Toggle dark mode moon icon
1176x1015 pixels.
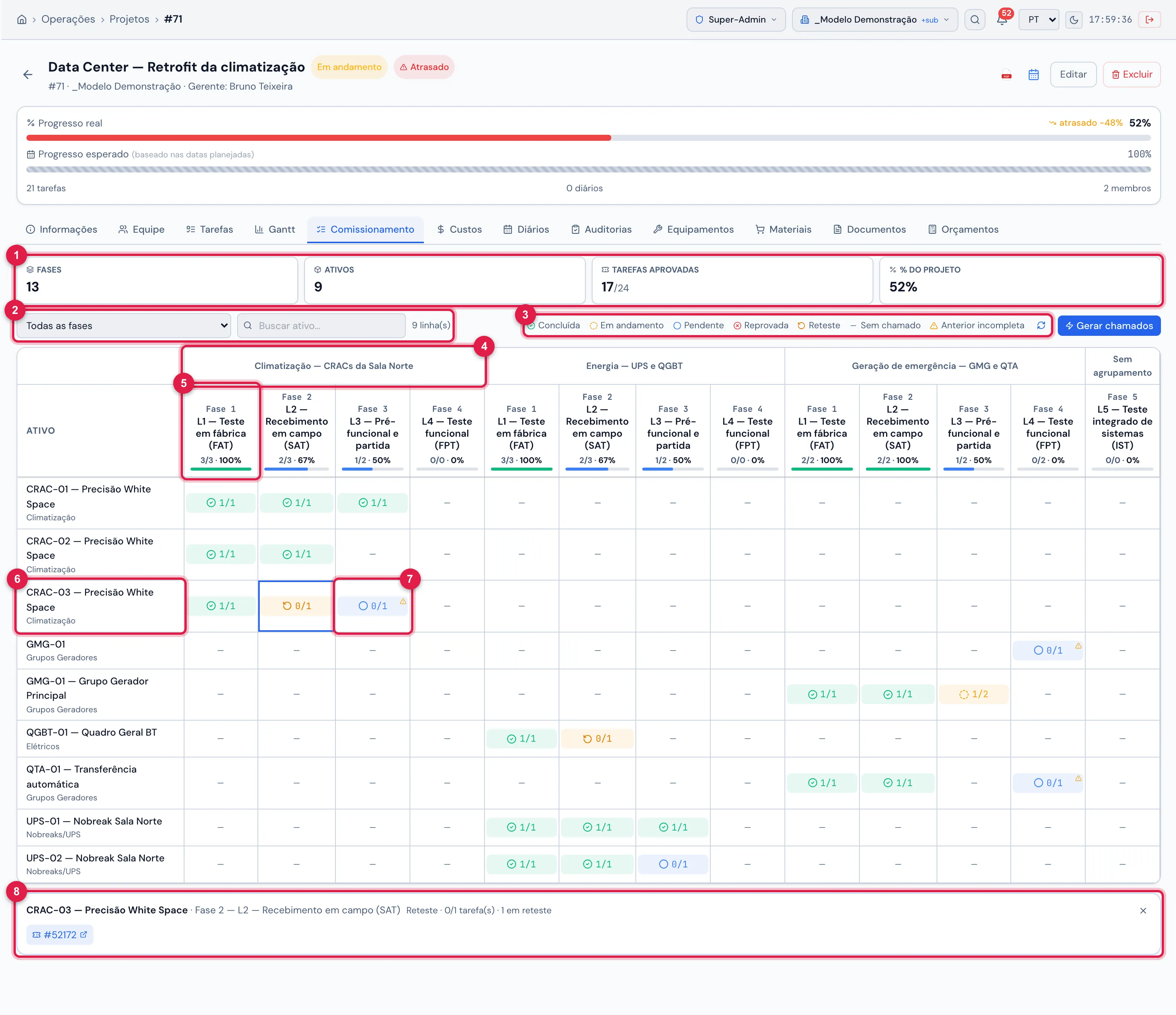coord(1073,19)
